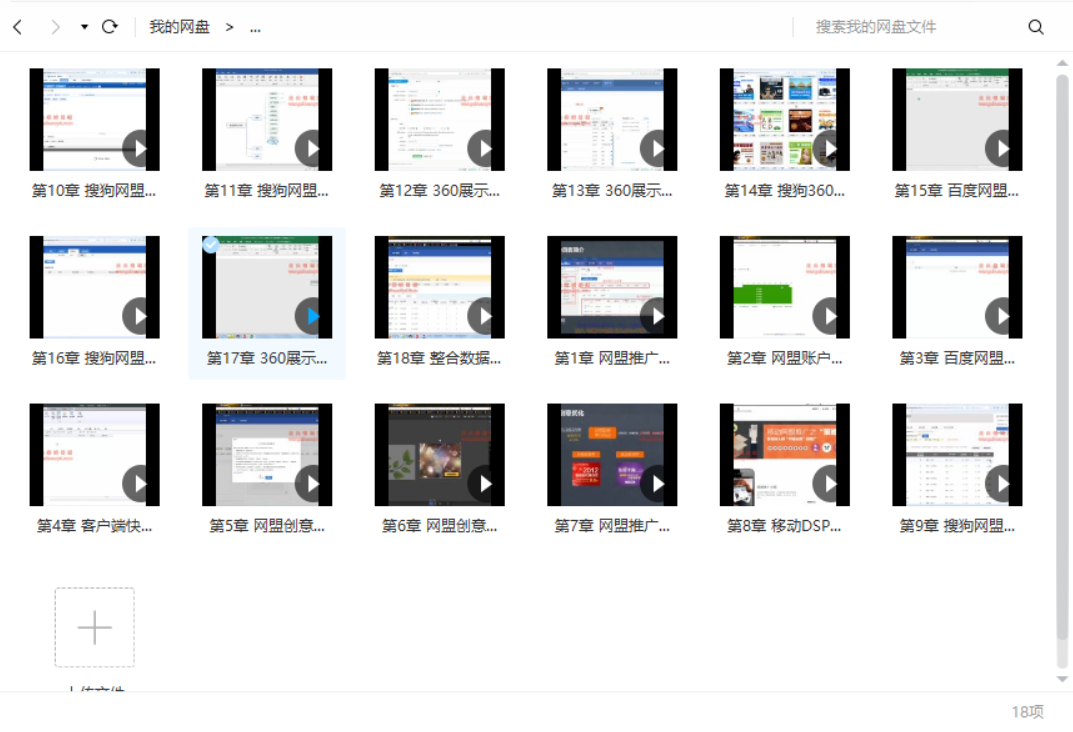Screen dimensions: 1073x732
Task: Play the 第6章 网盟创意 video
Action: (x=484, y=483)
